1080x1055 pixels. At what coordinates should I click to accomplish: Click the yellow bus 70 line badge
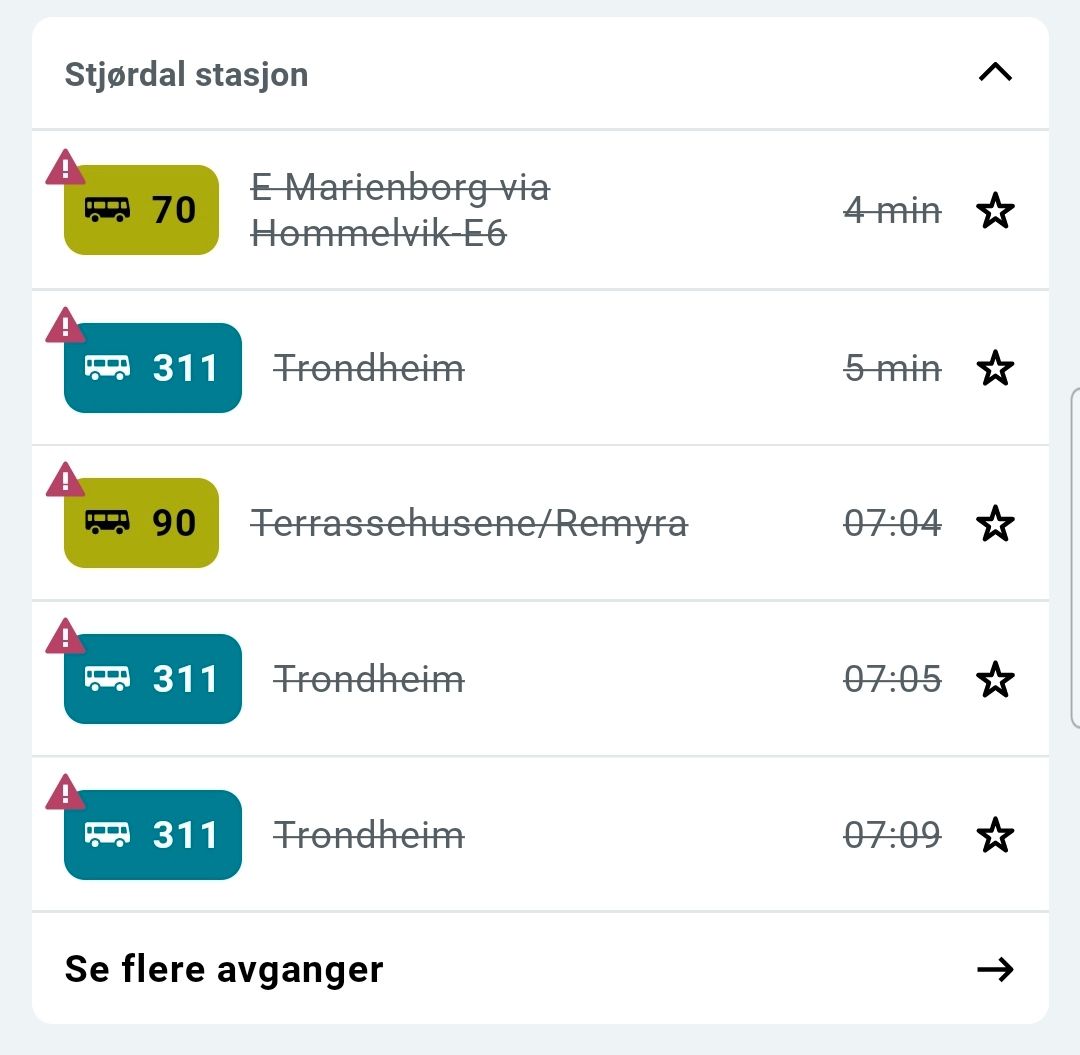pos(142,210)
